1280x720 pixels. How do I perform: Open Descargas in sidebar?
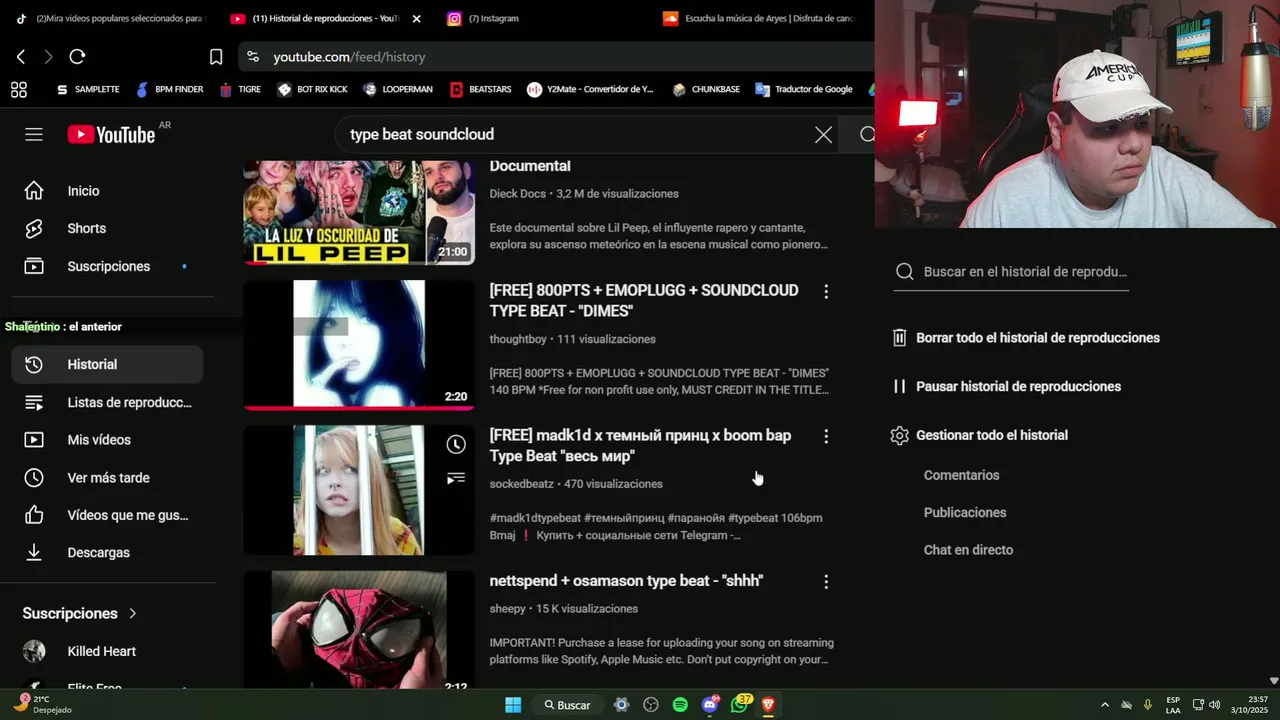pos(107,552)
